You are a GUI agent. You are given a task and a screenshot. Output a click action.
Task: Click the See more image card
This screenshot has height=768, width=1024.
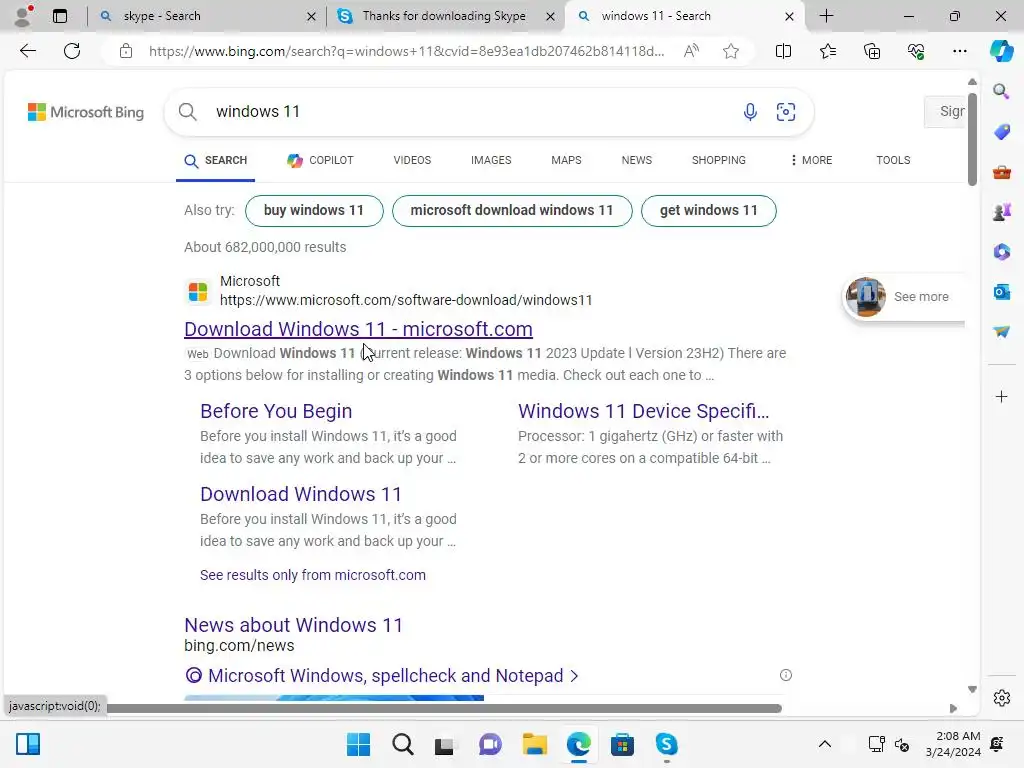pos(904,296)
